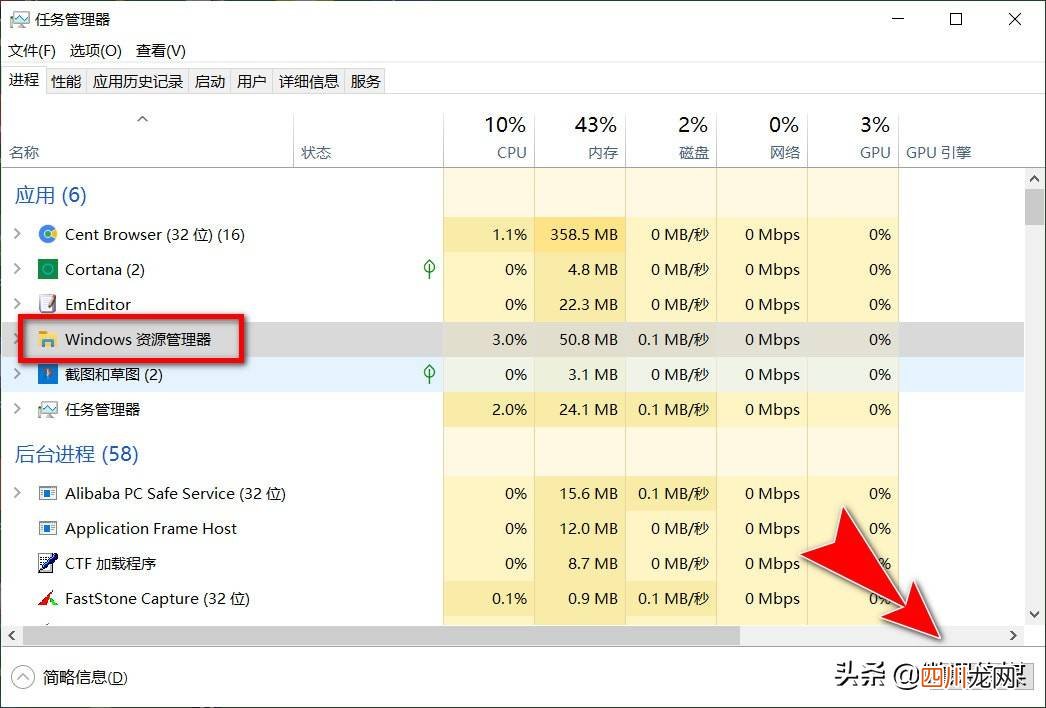Expand the 任务管理器 process group

click(x=17, y=408)
